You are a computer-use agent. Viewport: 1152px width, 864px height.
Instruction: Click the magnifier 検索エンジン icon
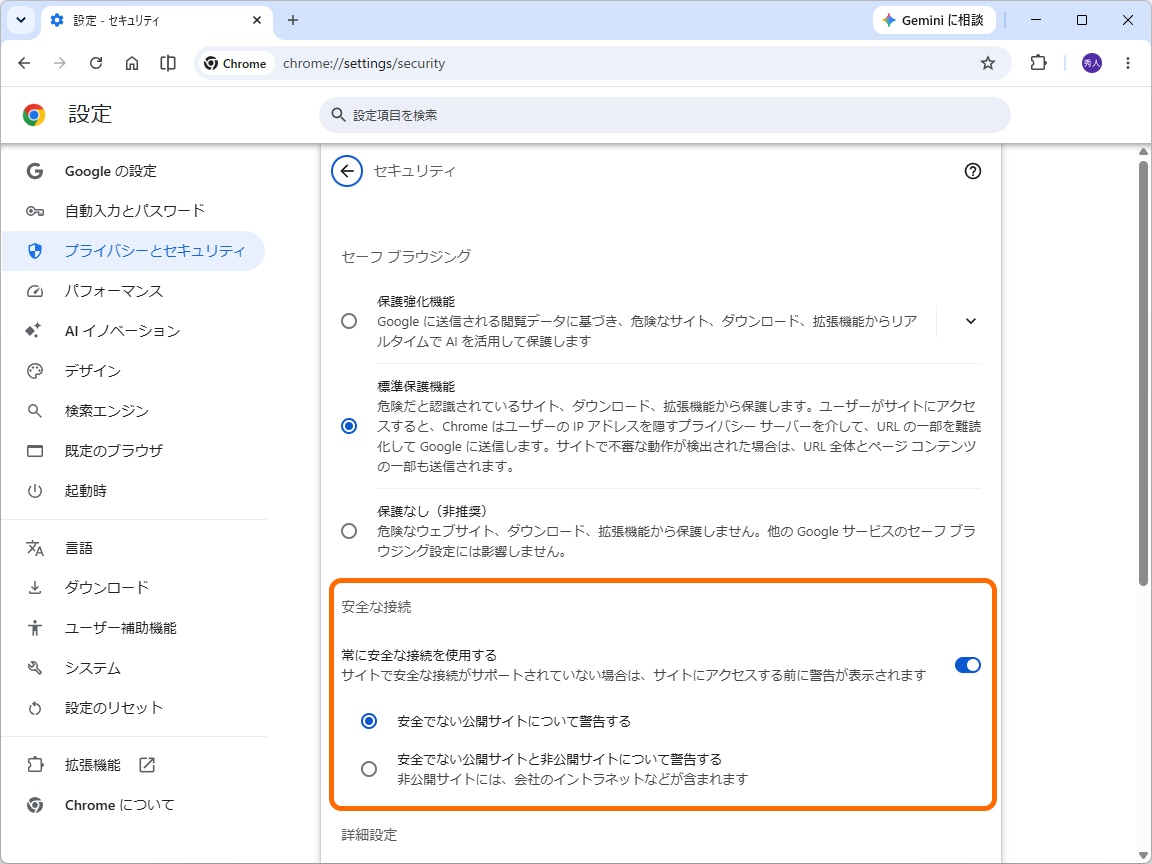click(x=35, y=411)
